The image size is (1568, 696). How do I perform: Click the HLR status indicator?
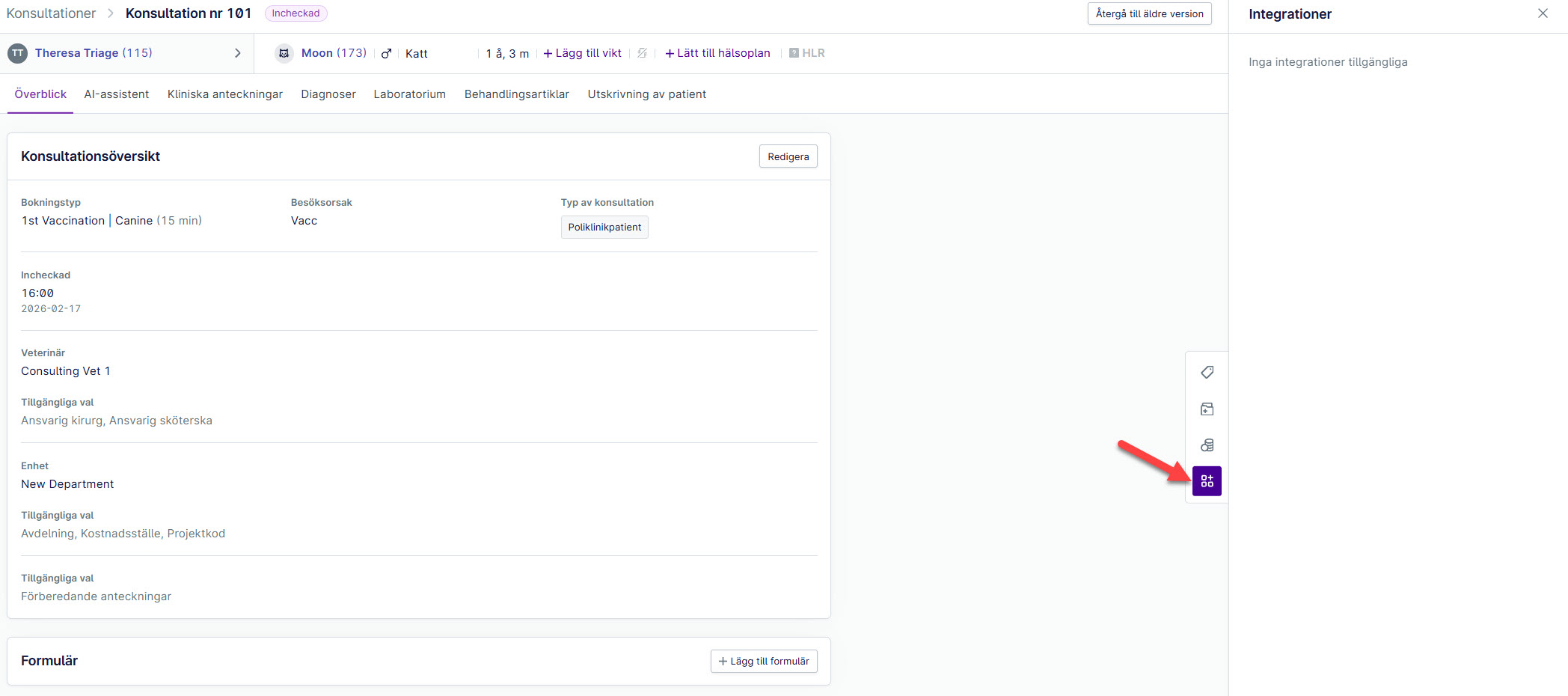point(806,53)
